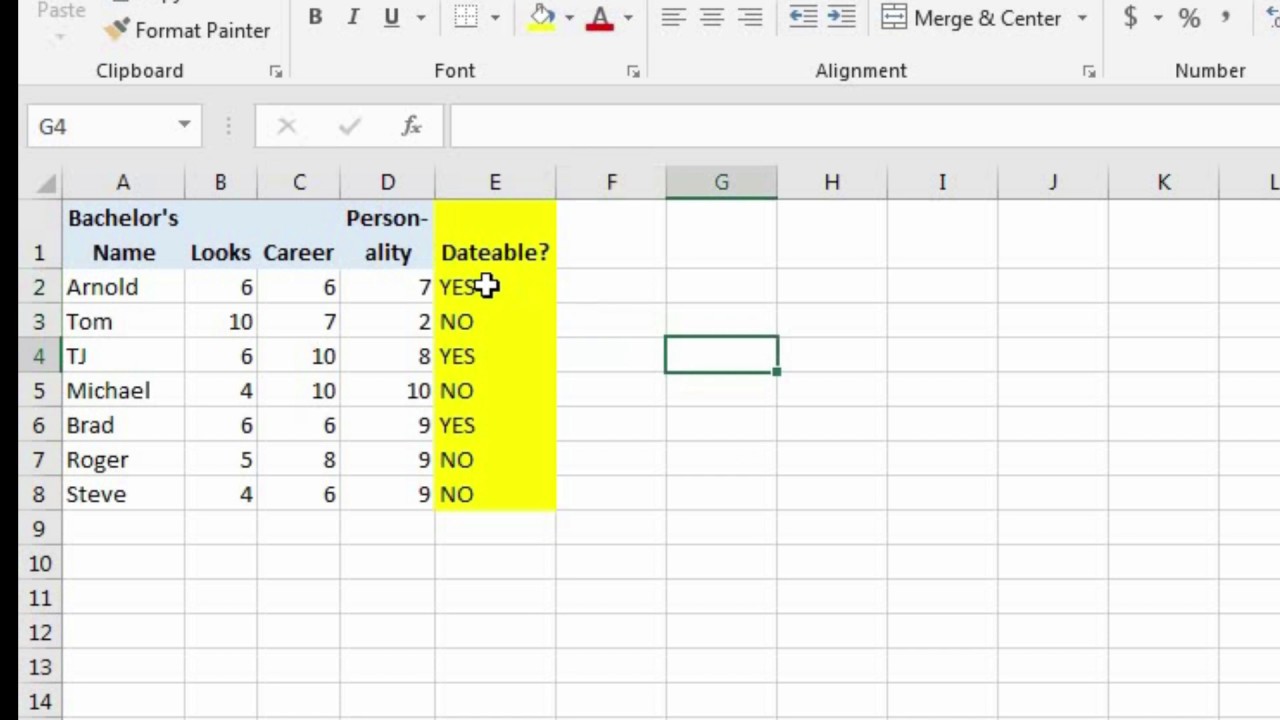1280x720 pixels.
Task: Open the borders dropdown arrow
Action: [494, 18]
